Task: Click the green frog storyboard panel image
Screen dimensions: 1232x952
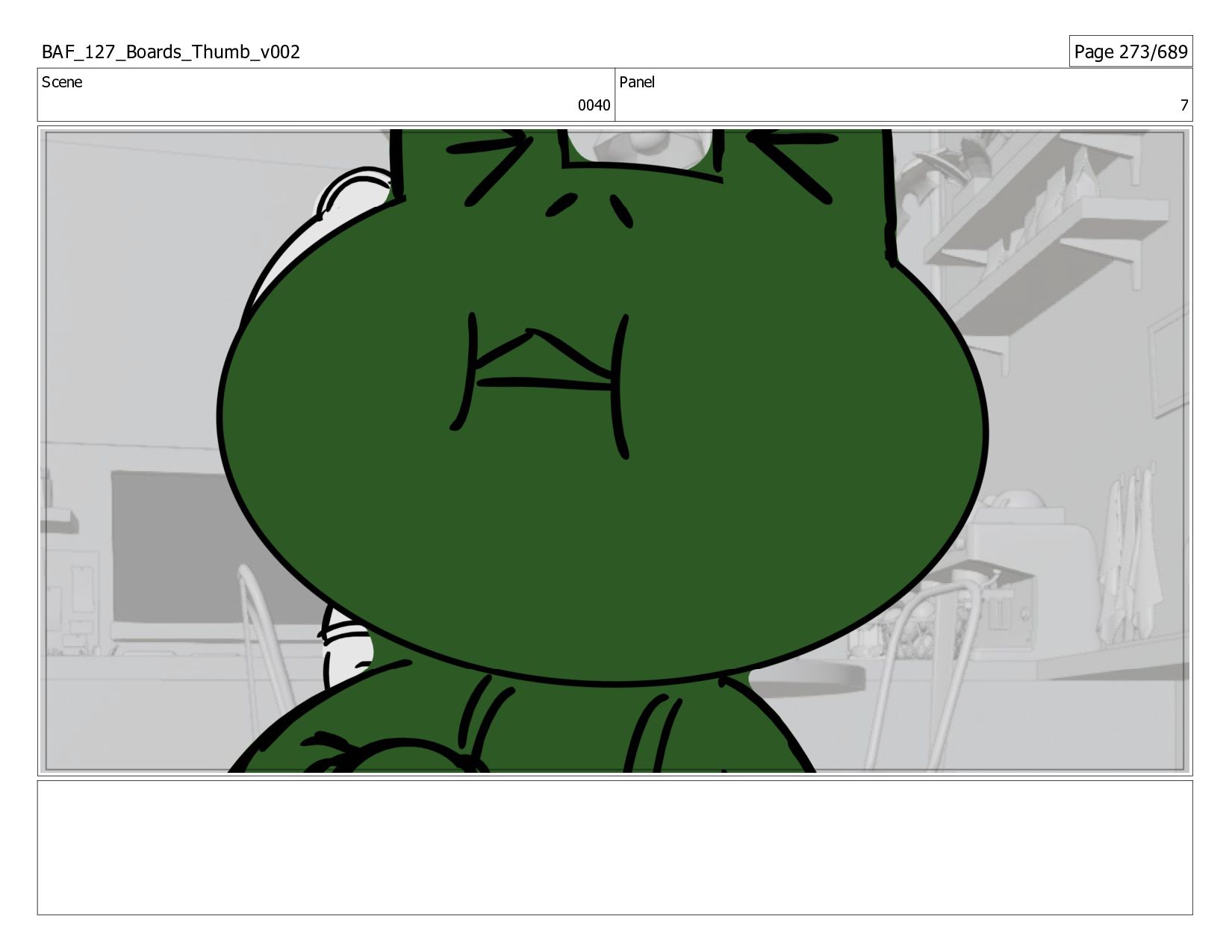Action: point(615,451)
